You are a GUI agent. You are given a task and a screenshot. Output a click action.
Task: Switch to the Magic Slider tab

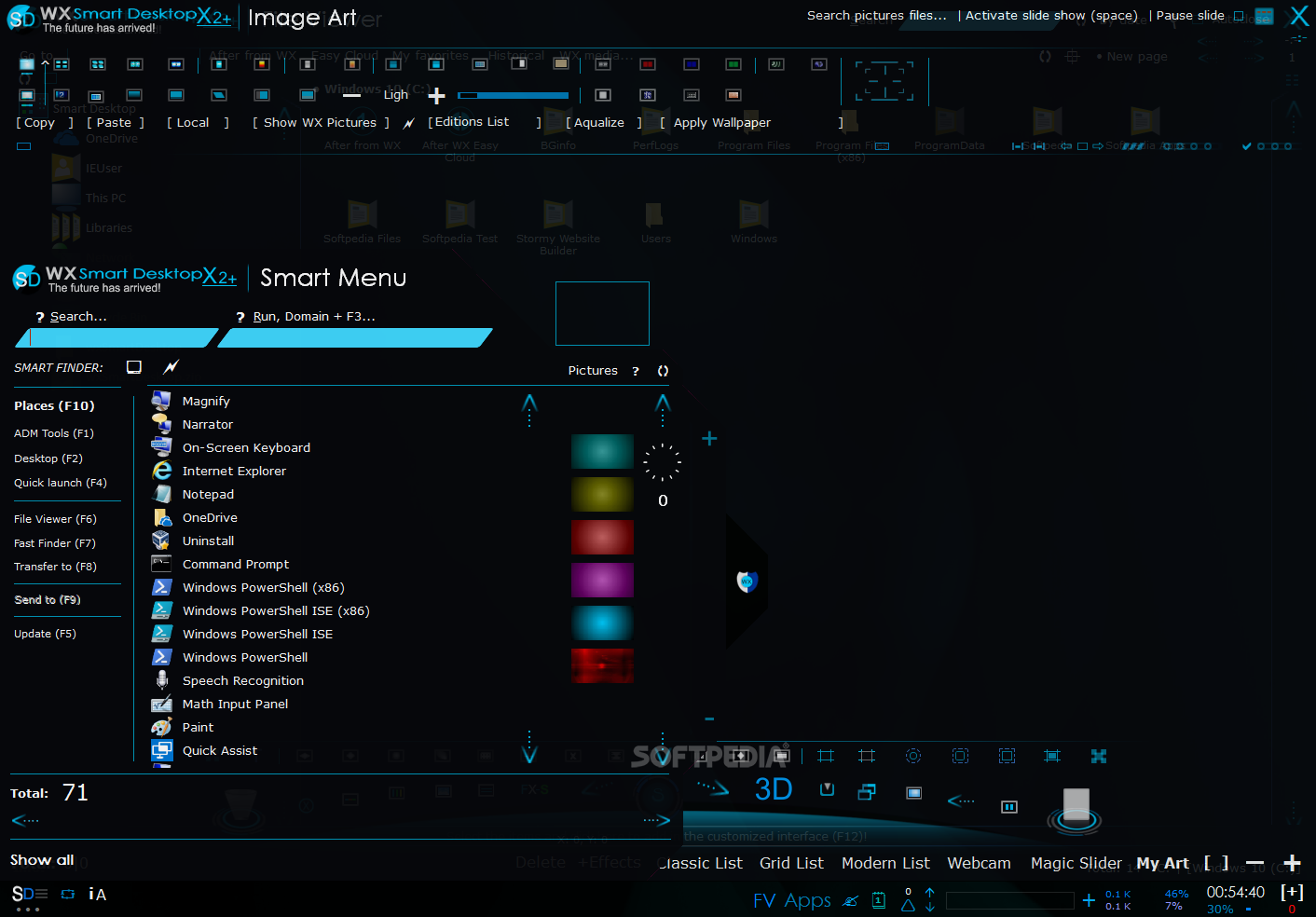click(1076, 863)
